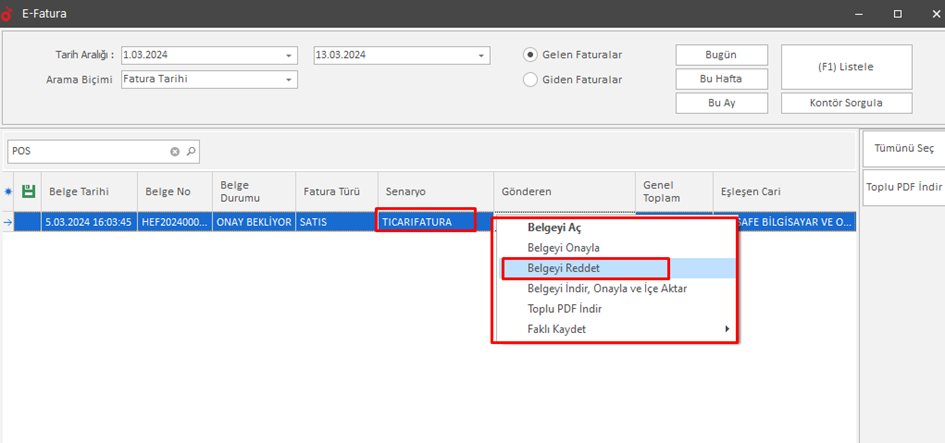The height and width of the screenshot is (443, 945).
Task: Expand the Faklı Kaydet submenu arrow
Action: point(727,329)
